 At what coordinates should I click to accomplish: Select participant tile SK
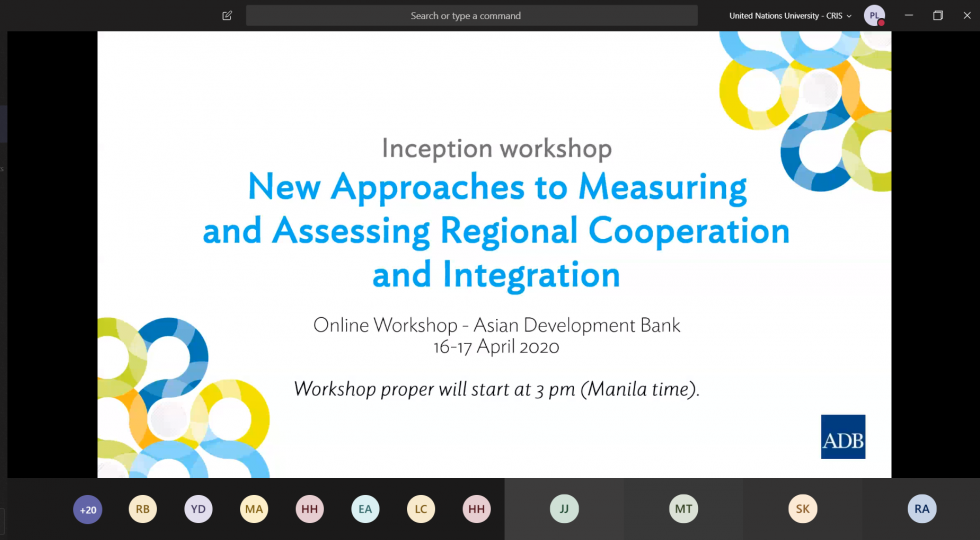pos(802,509)
